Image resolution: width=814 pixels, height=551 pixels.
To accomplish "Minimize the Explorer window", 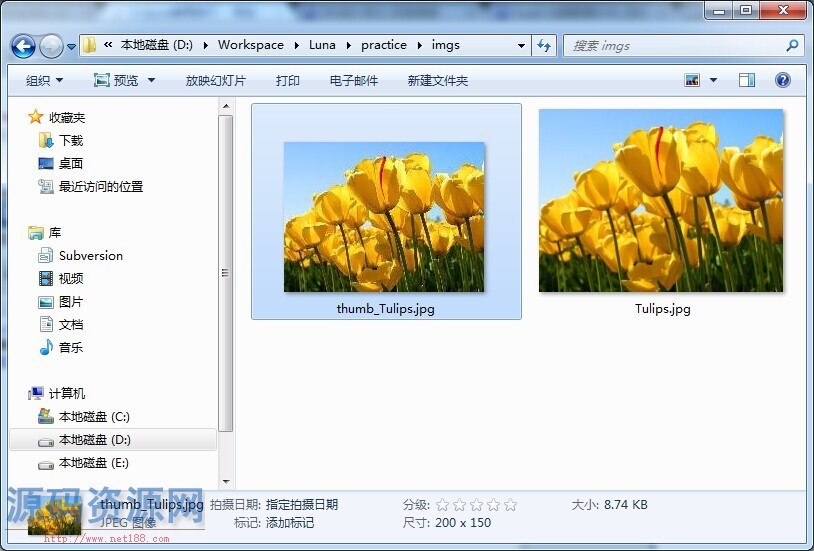I will coord(719,10).
